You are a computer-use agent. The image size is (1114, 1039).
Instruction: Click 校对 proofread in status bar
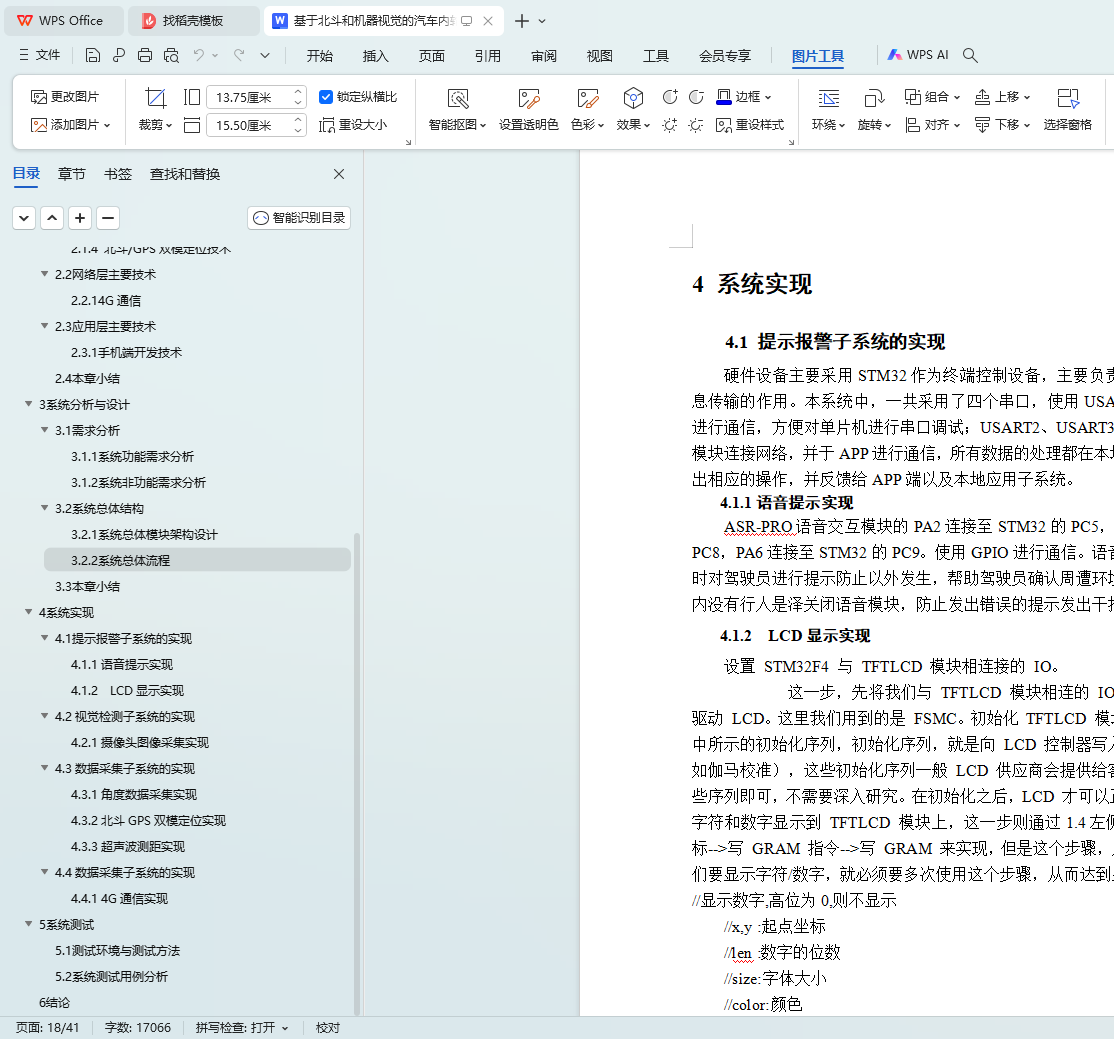[x=328, y=1028]
